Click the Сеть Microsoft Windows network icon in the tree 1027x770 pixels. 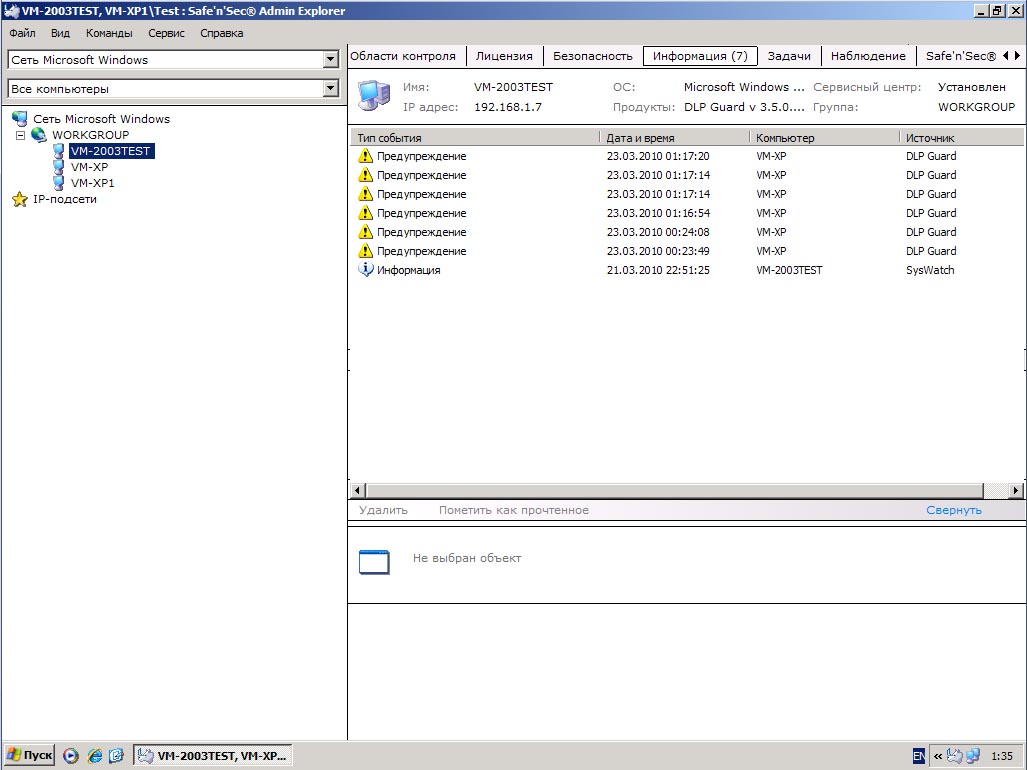coord(20,119)
